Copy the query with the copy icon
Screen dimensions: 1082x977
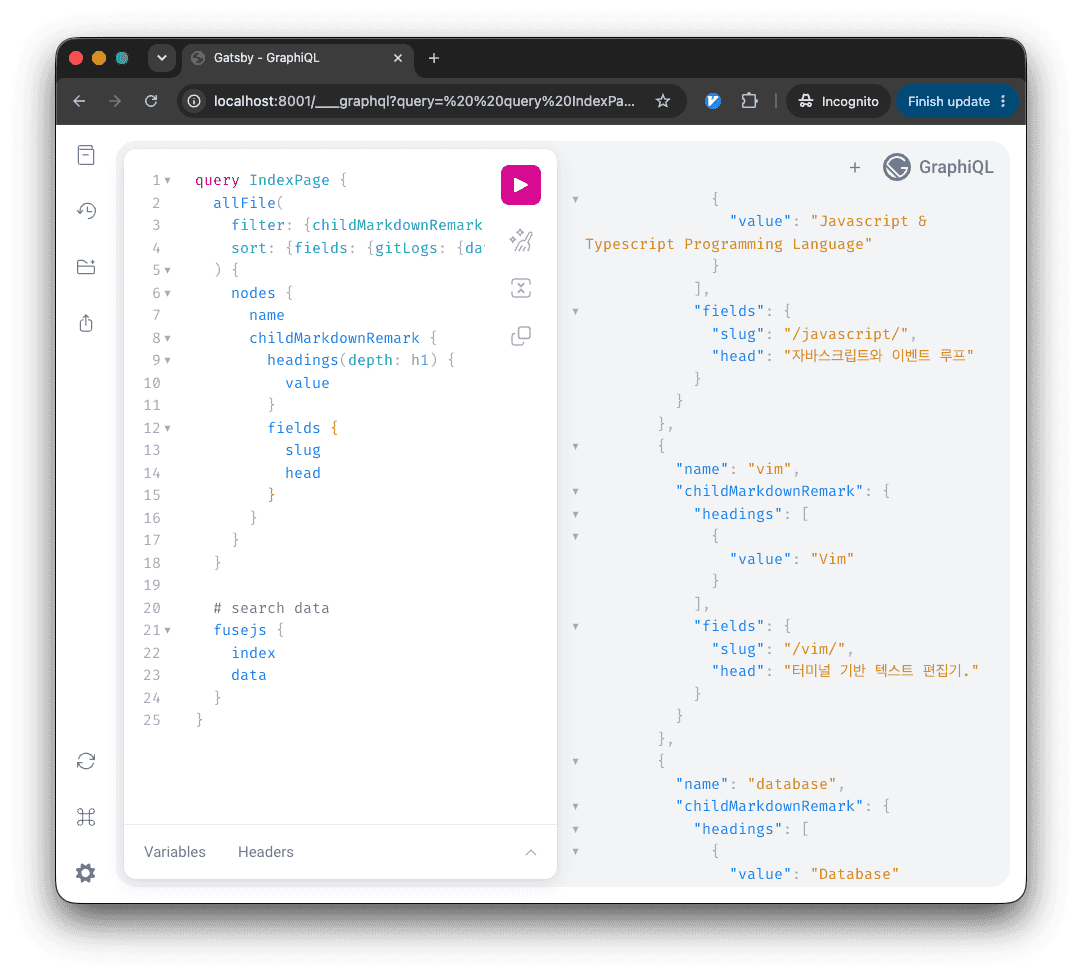tap(520, 336)
